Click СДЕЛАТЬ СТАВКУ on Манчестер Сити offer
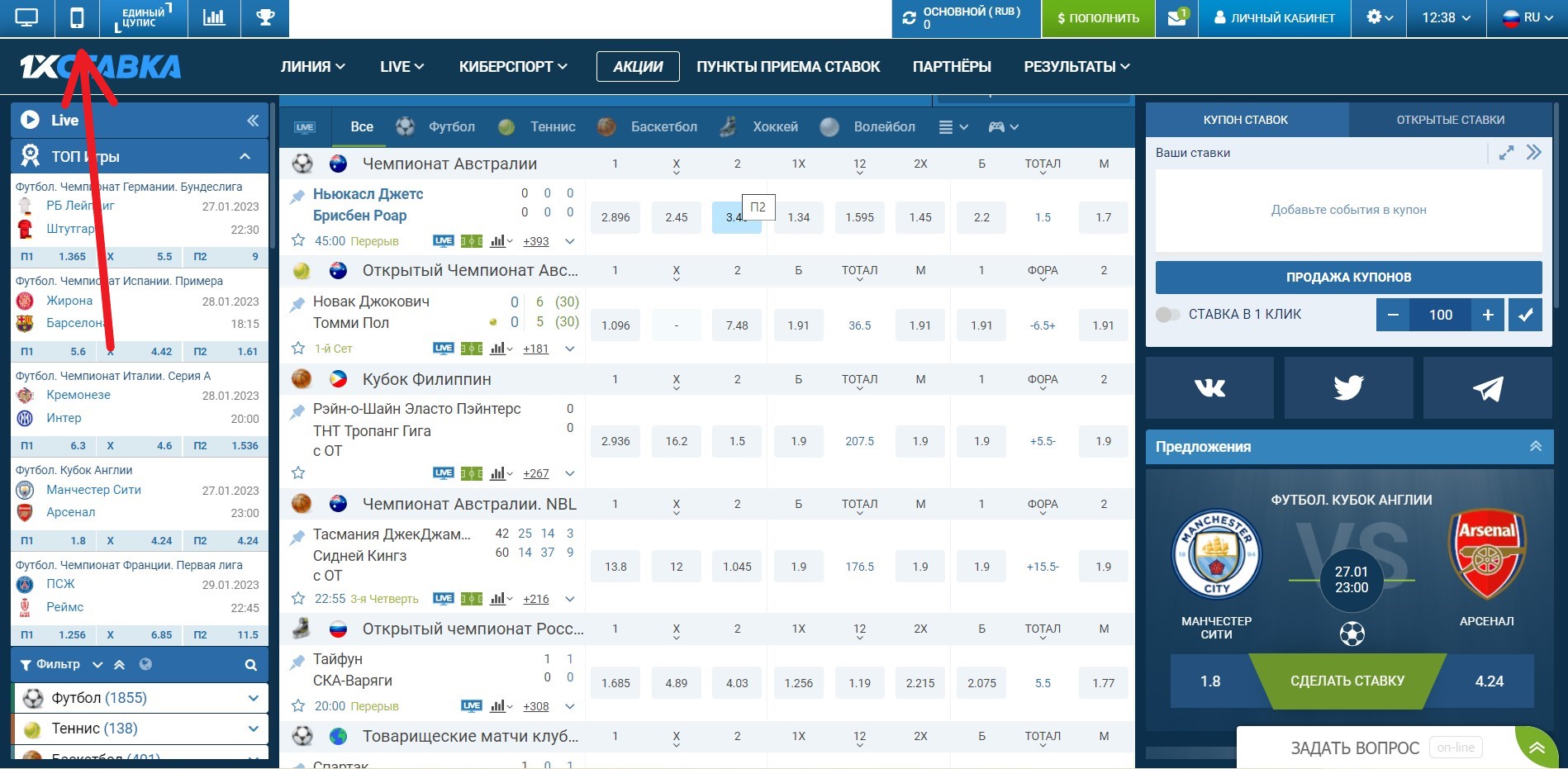The image size is (1568, 769). click(x=1347, y=681)
